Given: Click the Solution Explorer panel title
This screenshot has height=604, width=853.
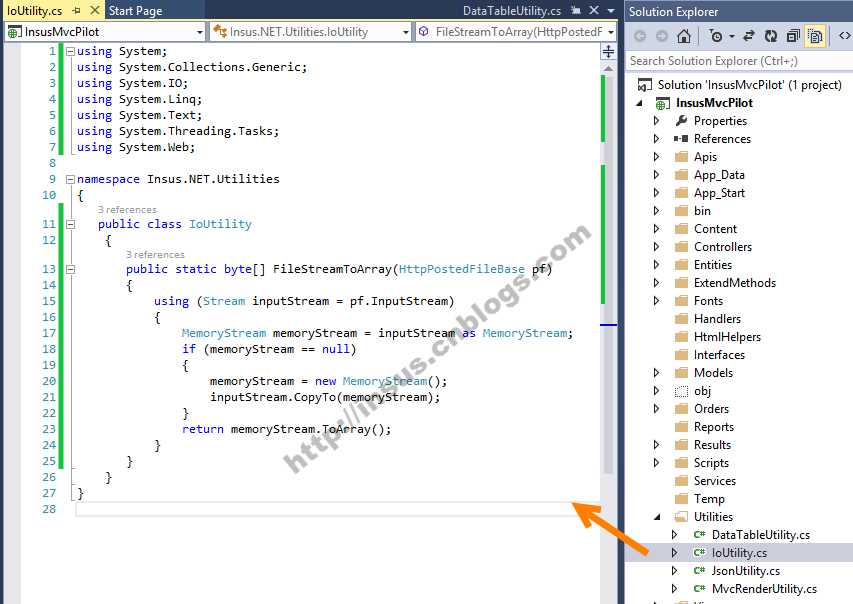Looking at the screenshot, I should click(x=673, y=11).
